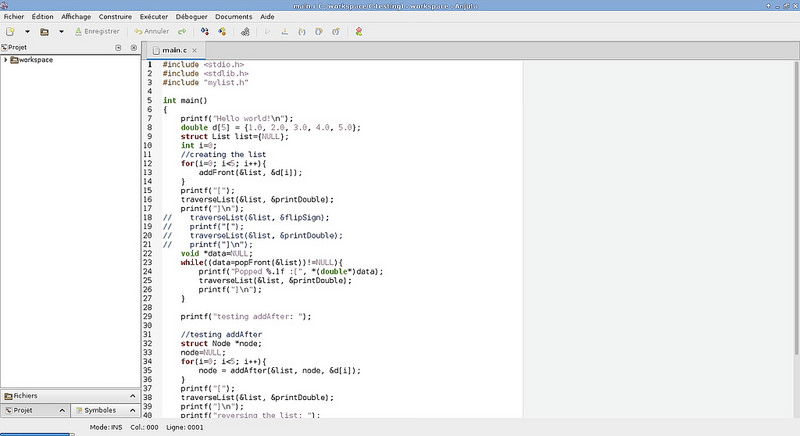This screenshot has width=800, height=436.
Task: Click the Open folder toolbar icon
Action: pyautogui.click(x=46, y=31)
